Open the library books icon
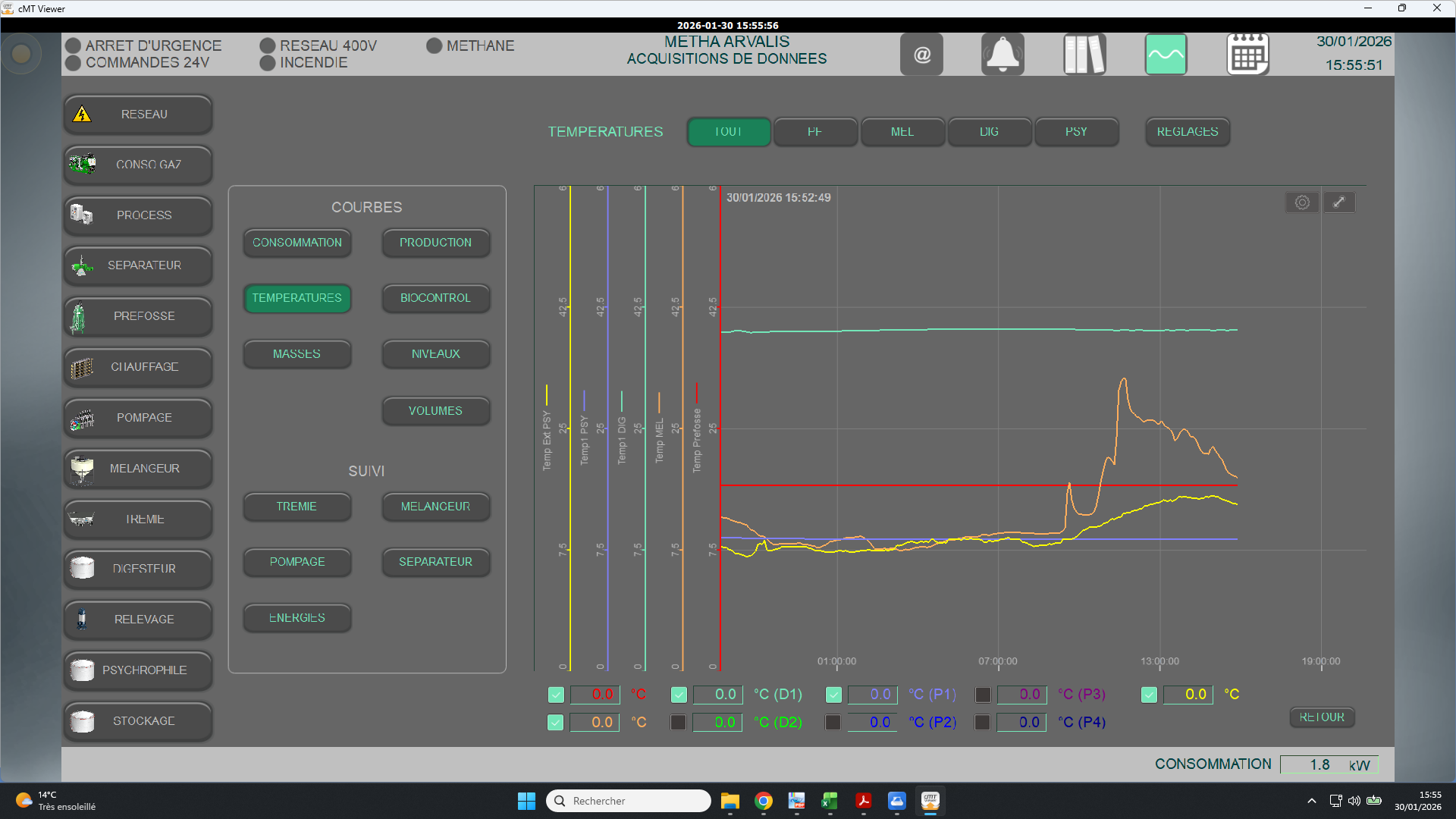This screenshot has height=819, width=1456. pyautogui.click(x=1084, y=55)
